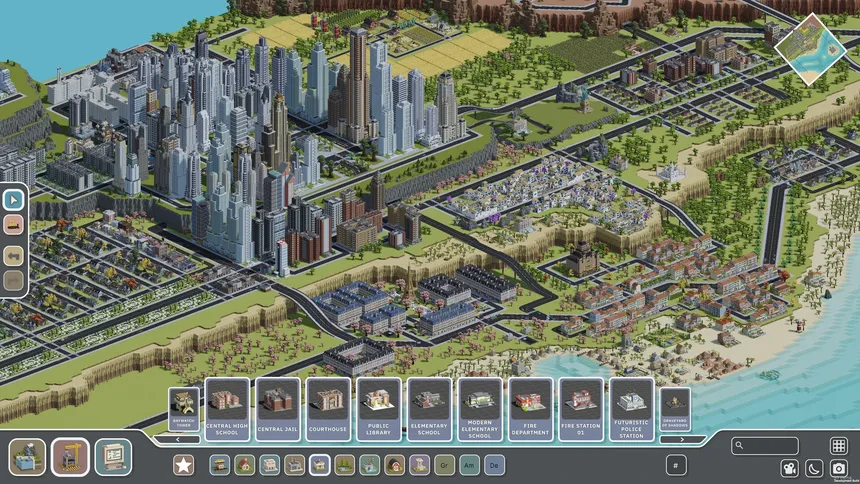Click the undo arrow in left panel
Image resolution: width=860 pixels, height=484 pixels.
coord(14,256)
